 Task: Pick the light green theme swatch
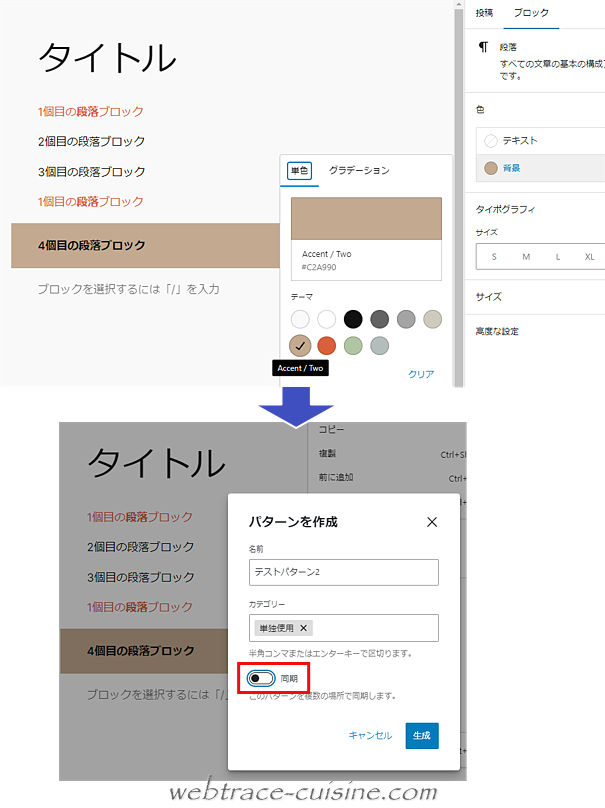(353, 346)
